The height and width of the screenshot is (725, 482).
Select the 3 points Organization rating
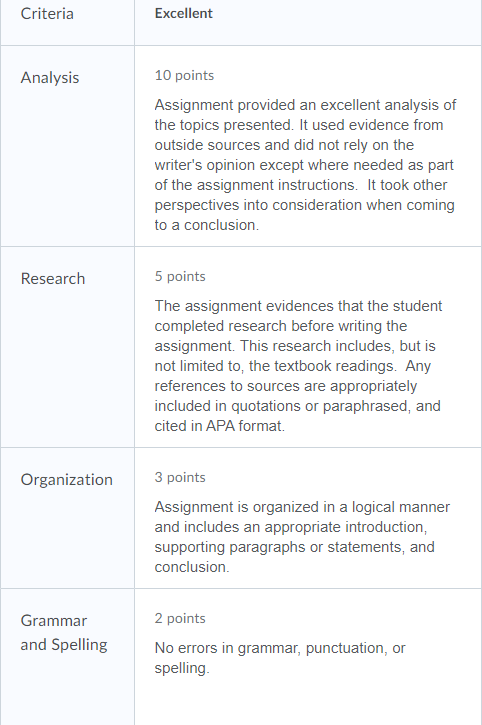[x=180, y=478]
